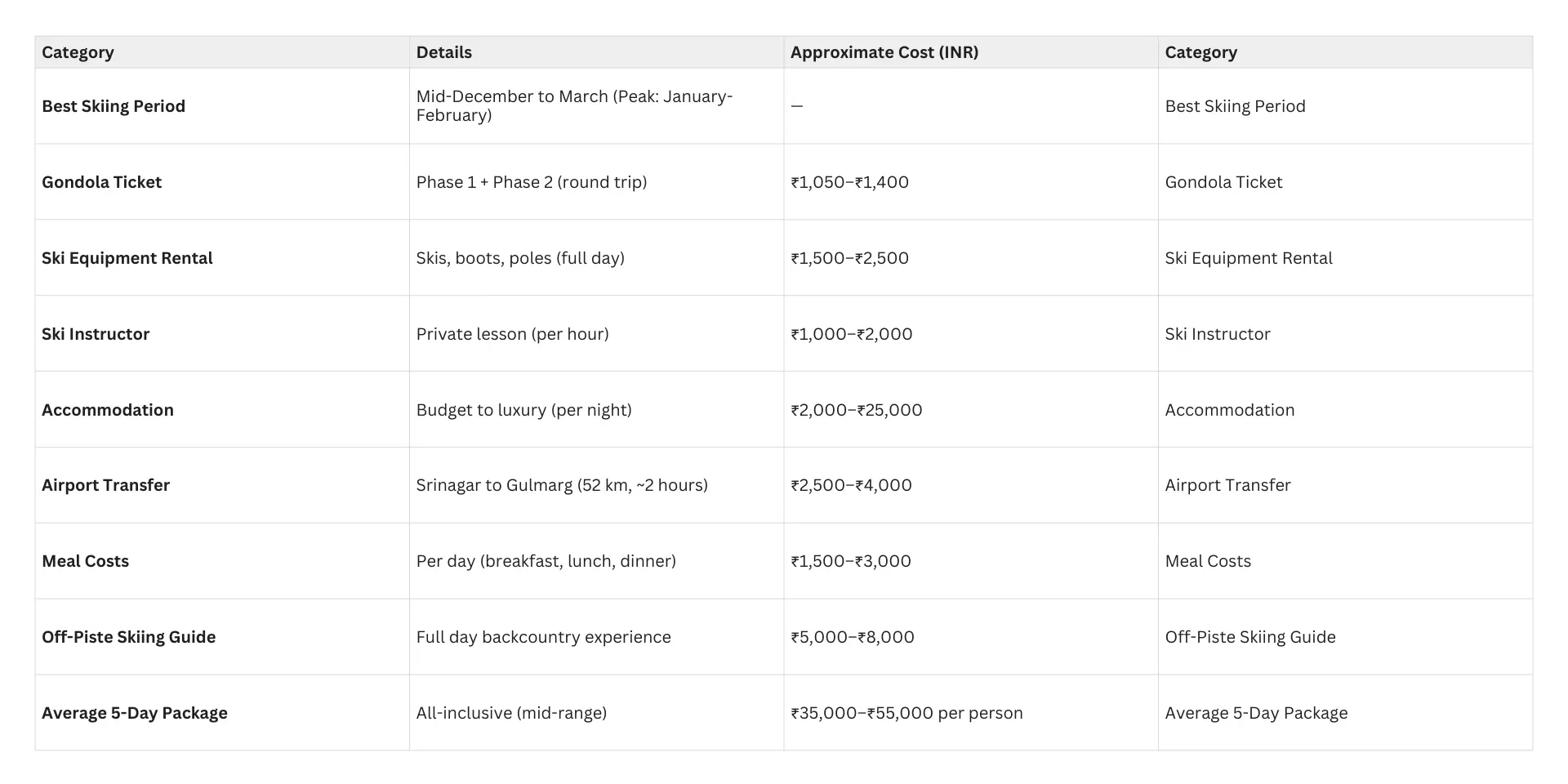
Task: Click the Approximate Cost (INR) header
Action: tap(884, 52)
